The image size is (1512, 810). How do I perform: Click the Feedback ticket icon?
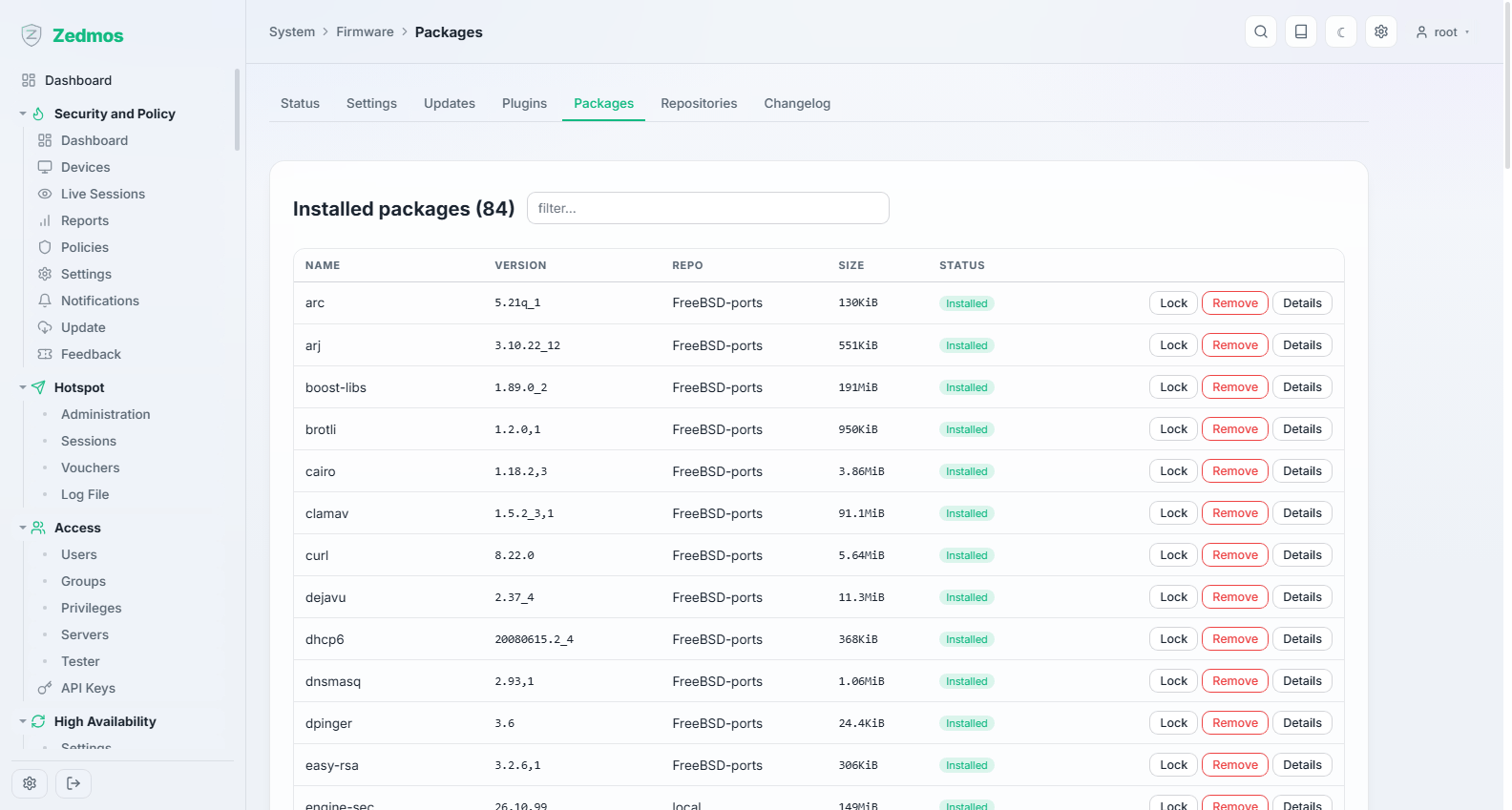[x=45, y=354]
